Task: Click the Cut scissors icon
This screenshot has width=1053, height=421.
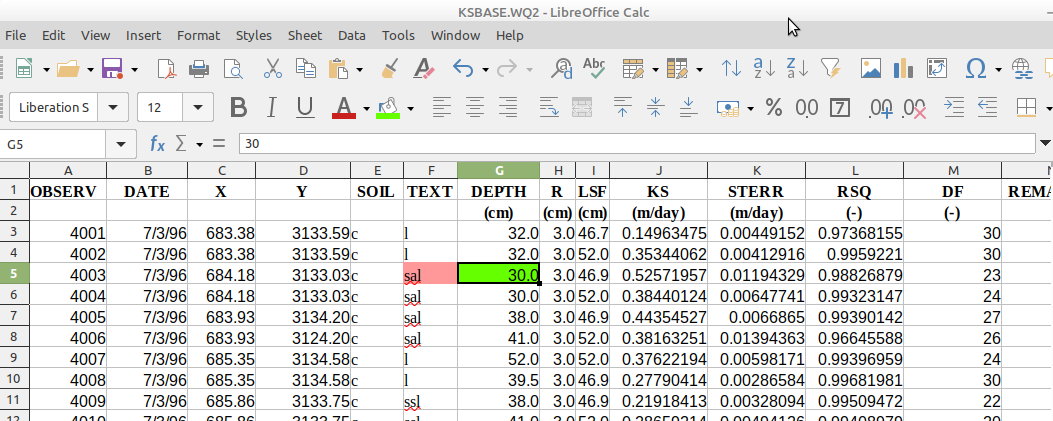Action: 273,68
